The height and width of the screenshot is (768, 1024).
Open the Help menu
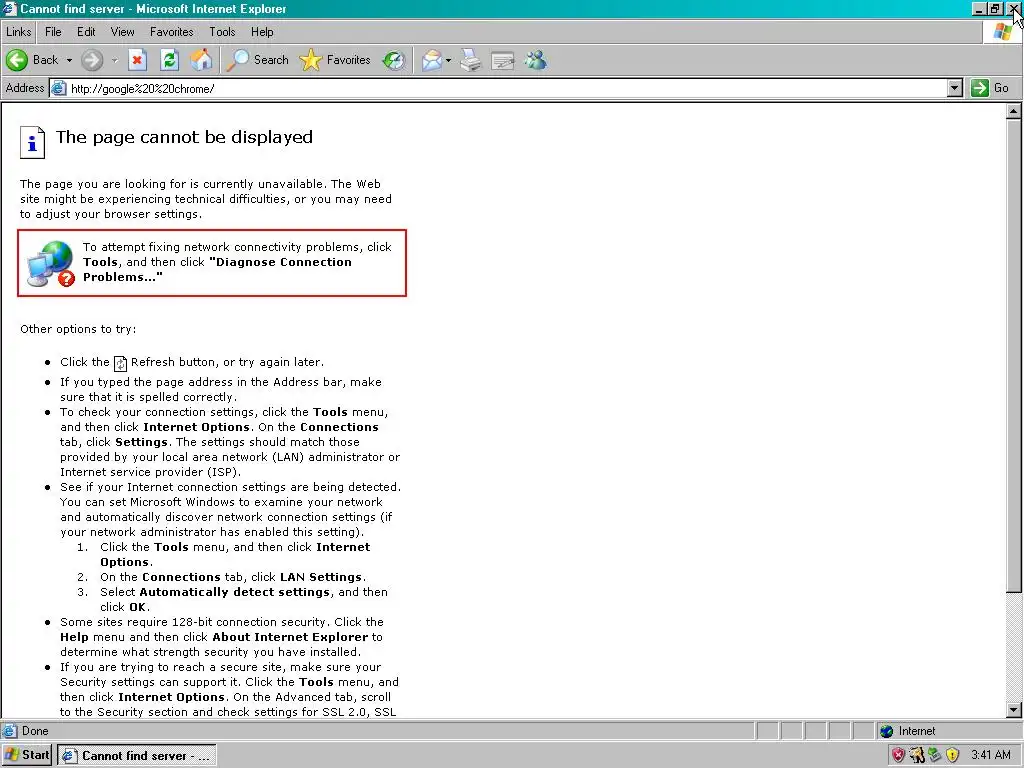(262, 32)
